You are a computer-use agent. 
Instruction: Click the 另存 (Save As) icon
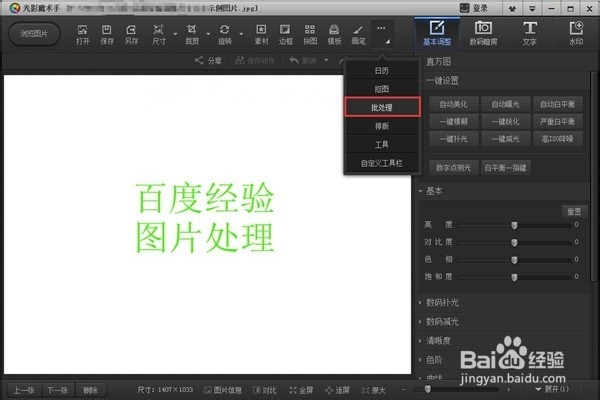pos(131,34)
